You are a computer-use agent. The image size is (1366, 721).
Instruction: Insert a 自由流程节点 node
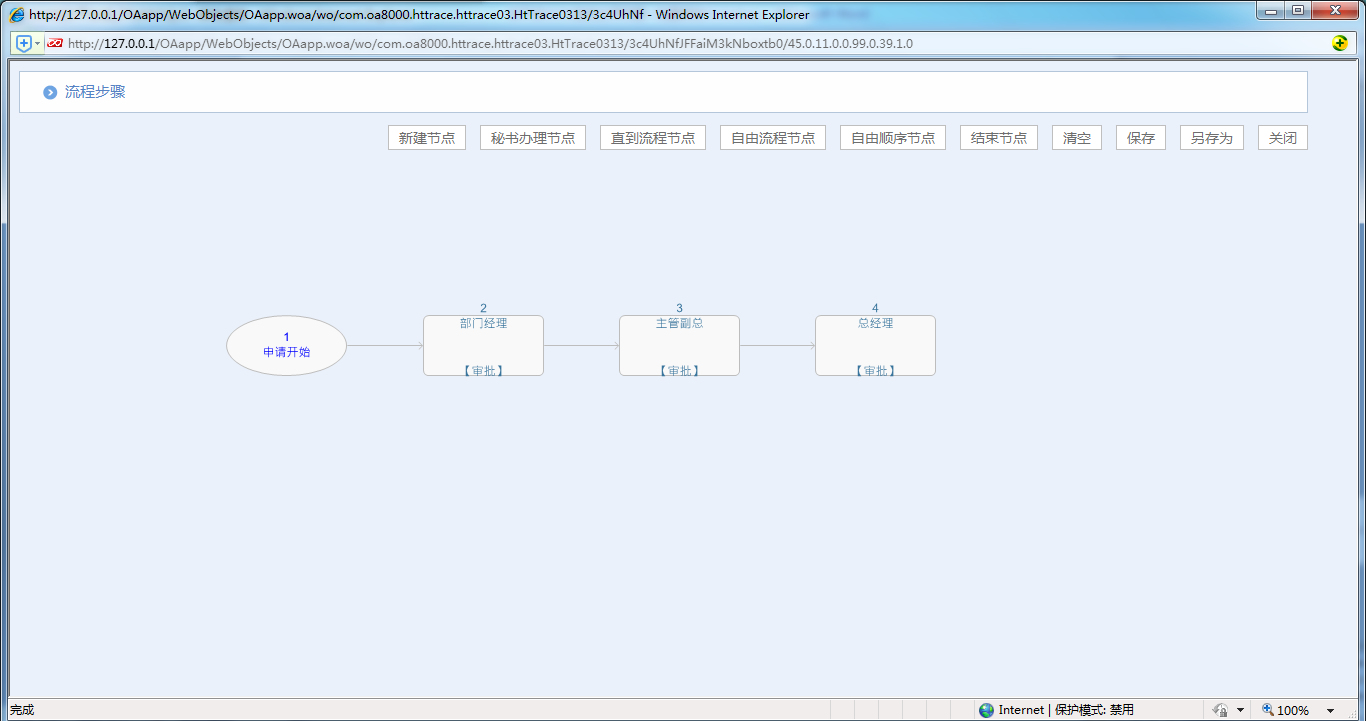[773, 138]
